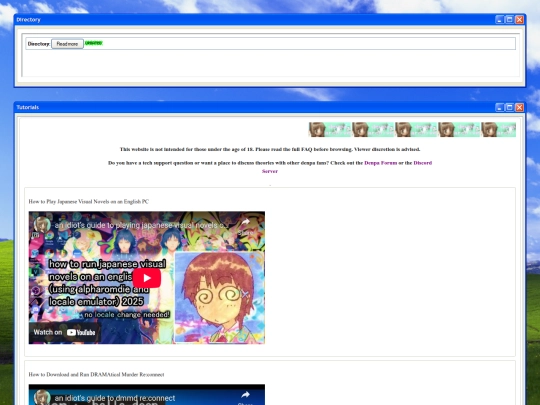Click the How to Play Japanese Visual Novels heading
The width and height of the screenshot is (540, 405).
click(89, 201)
